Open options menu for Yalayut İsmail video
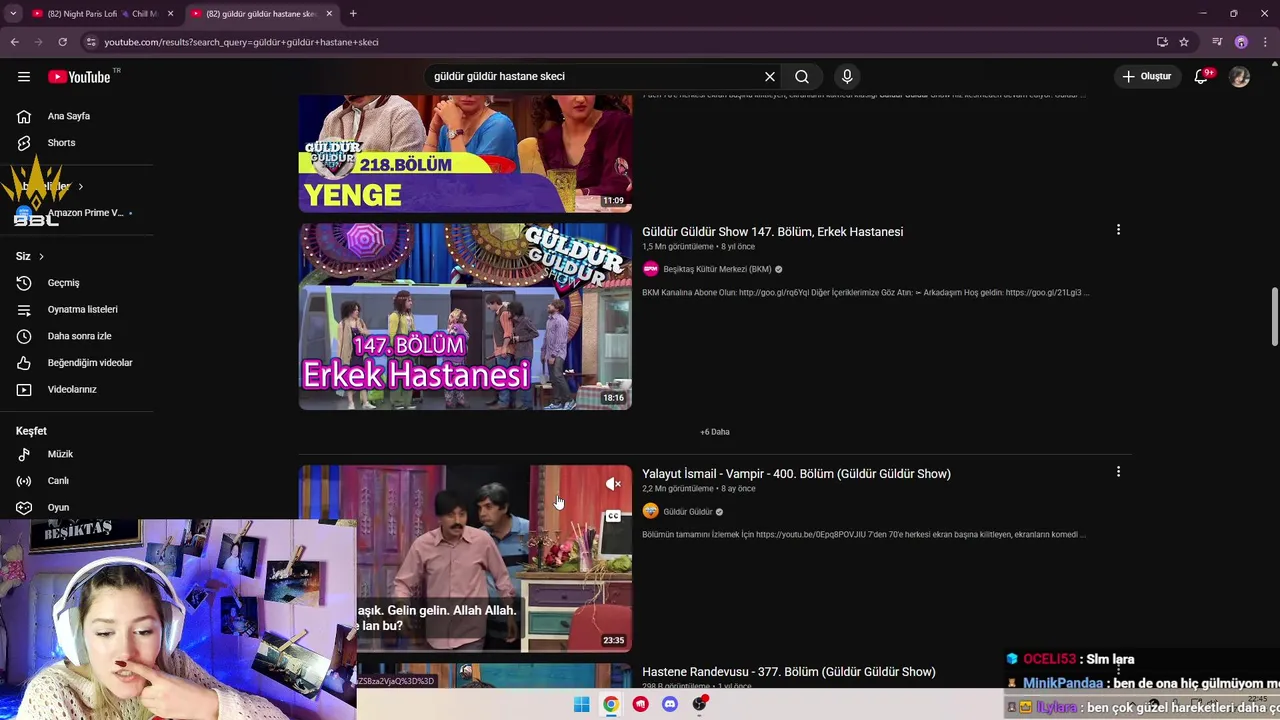The height and width of the screenshot is (720, 1280). (x=1118, y=472)
